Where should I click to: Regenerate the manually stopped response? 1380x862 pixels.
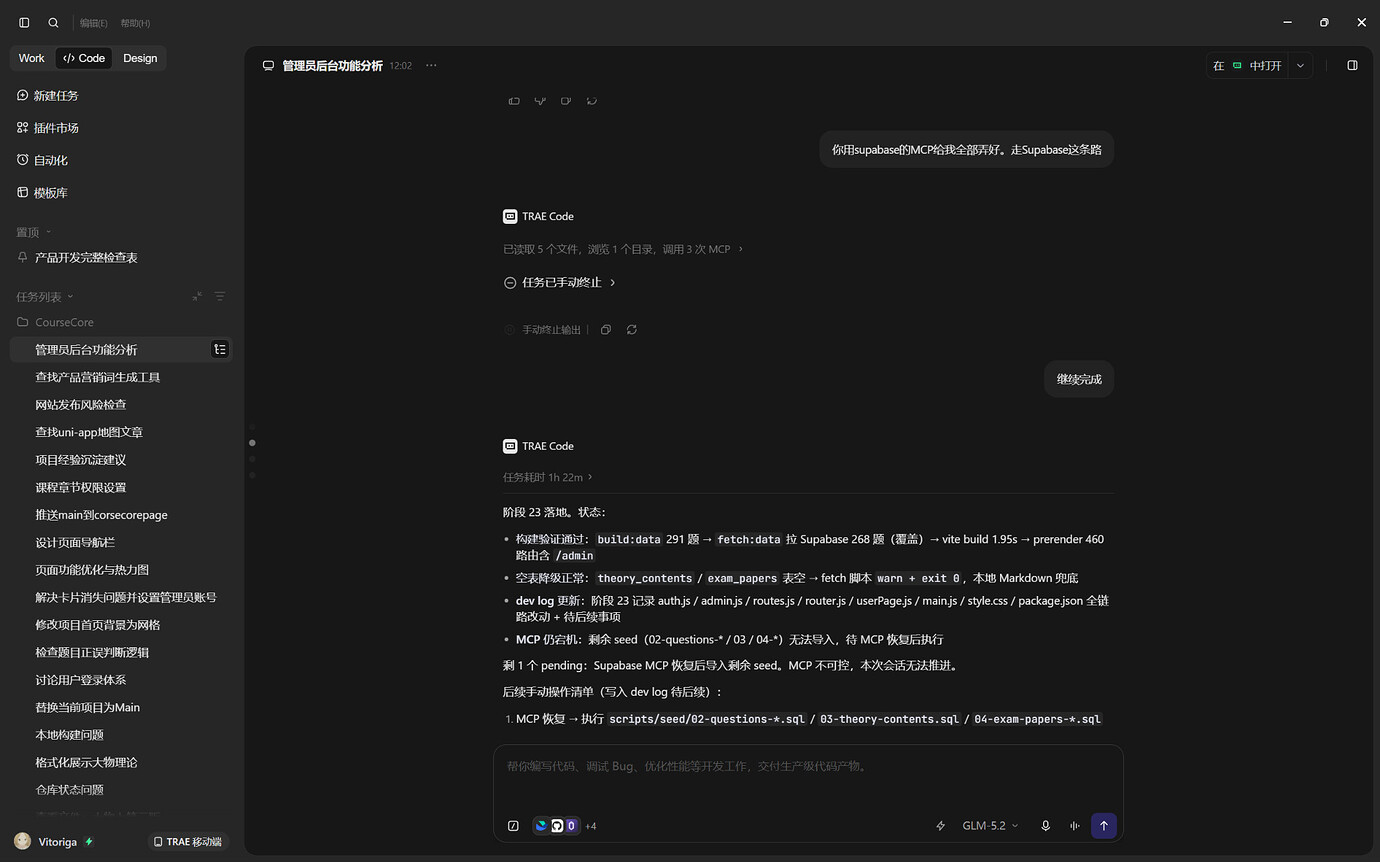click(x=632, y=330)
